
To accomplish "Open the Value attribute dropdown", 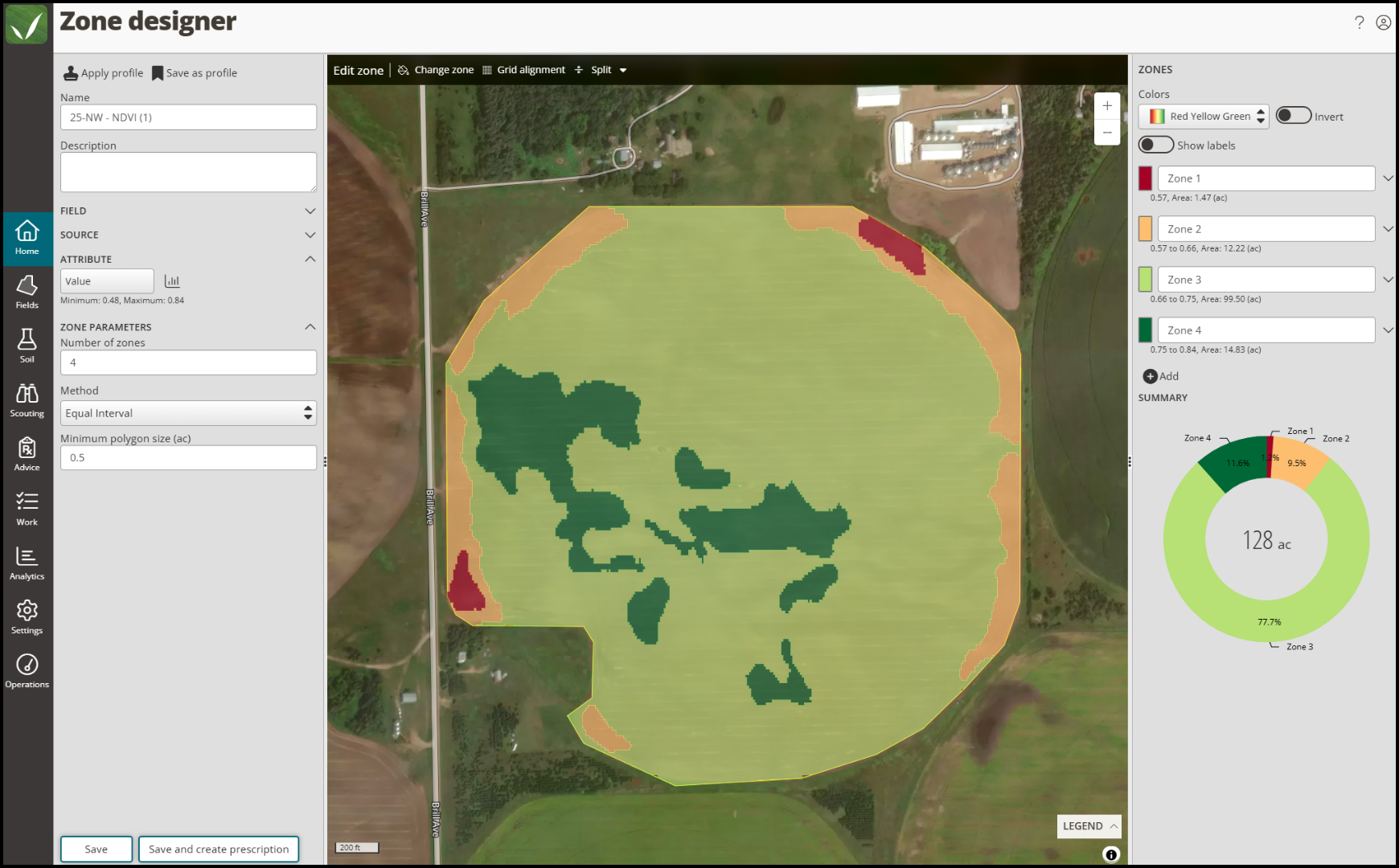I will click(x=107, y=280).
